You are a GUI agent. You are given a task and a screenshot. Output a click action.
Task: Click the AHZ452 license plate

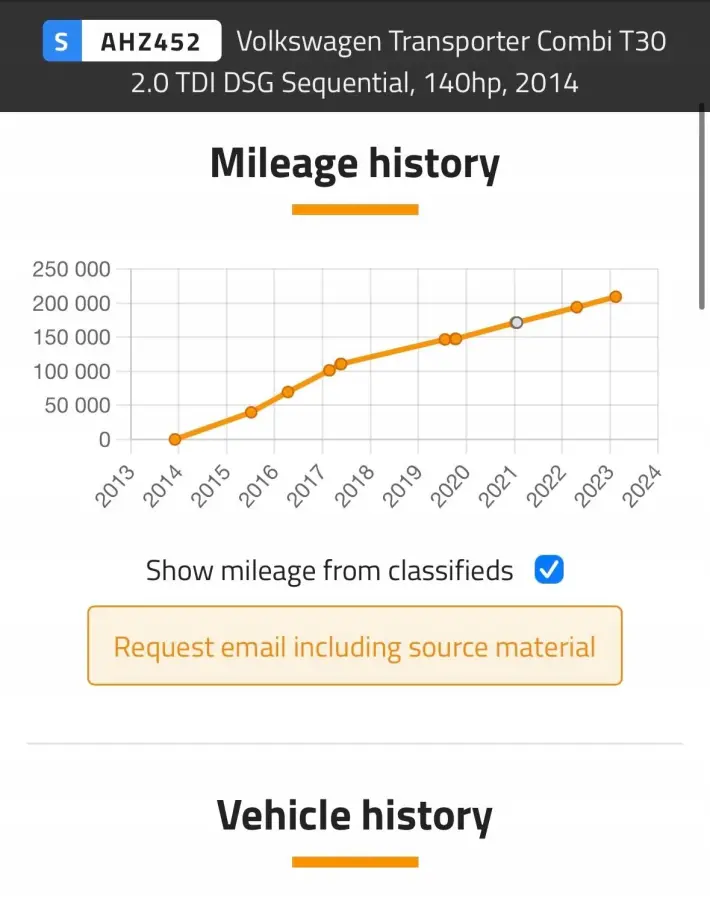[x=150, y=42]
